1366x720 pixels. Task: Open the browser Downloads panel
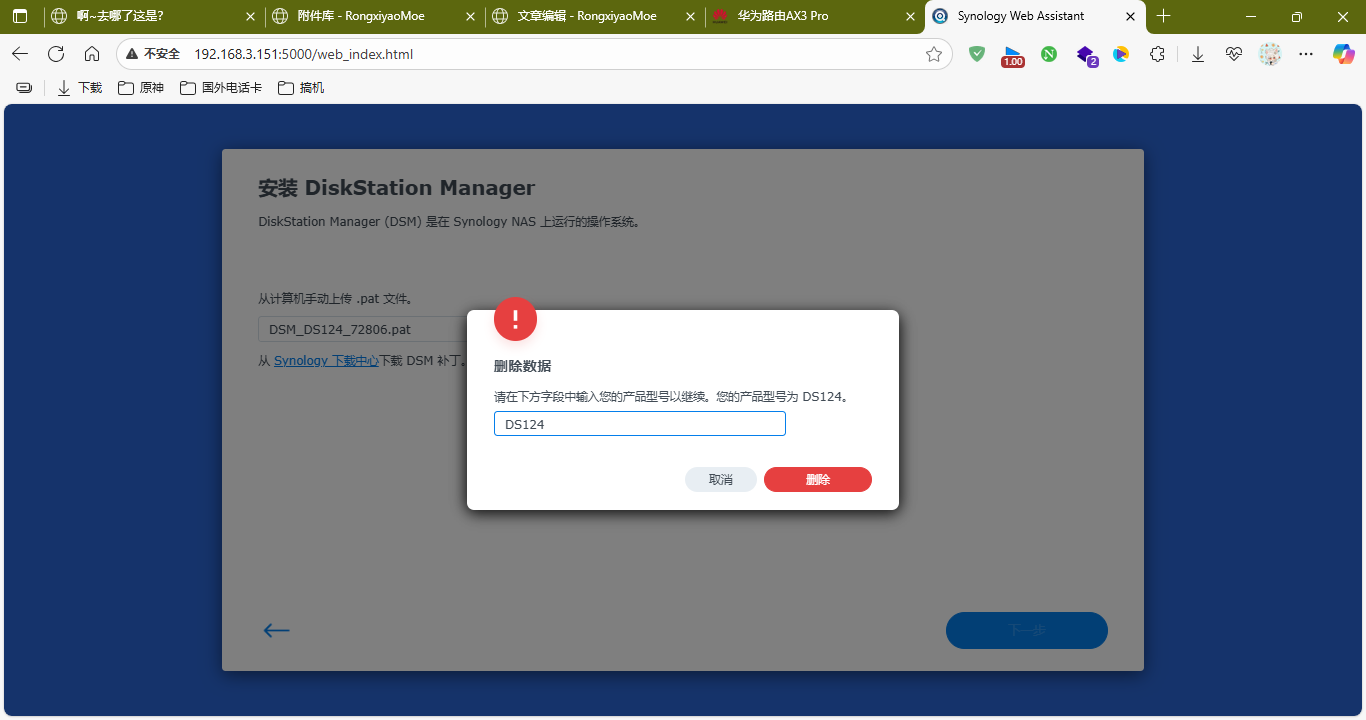[1198, 54]
